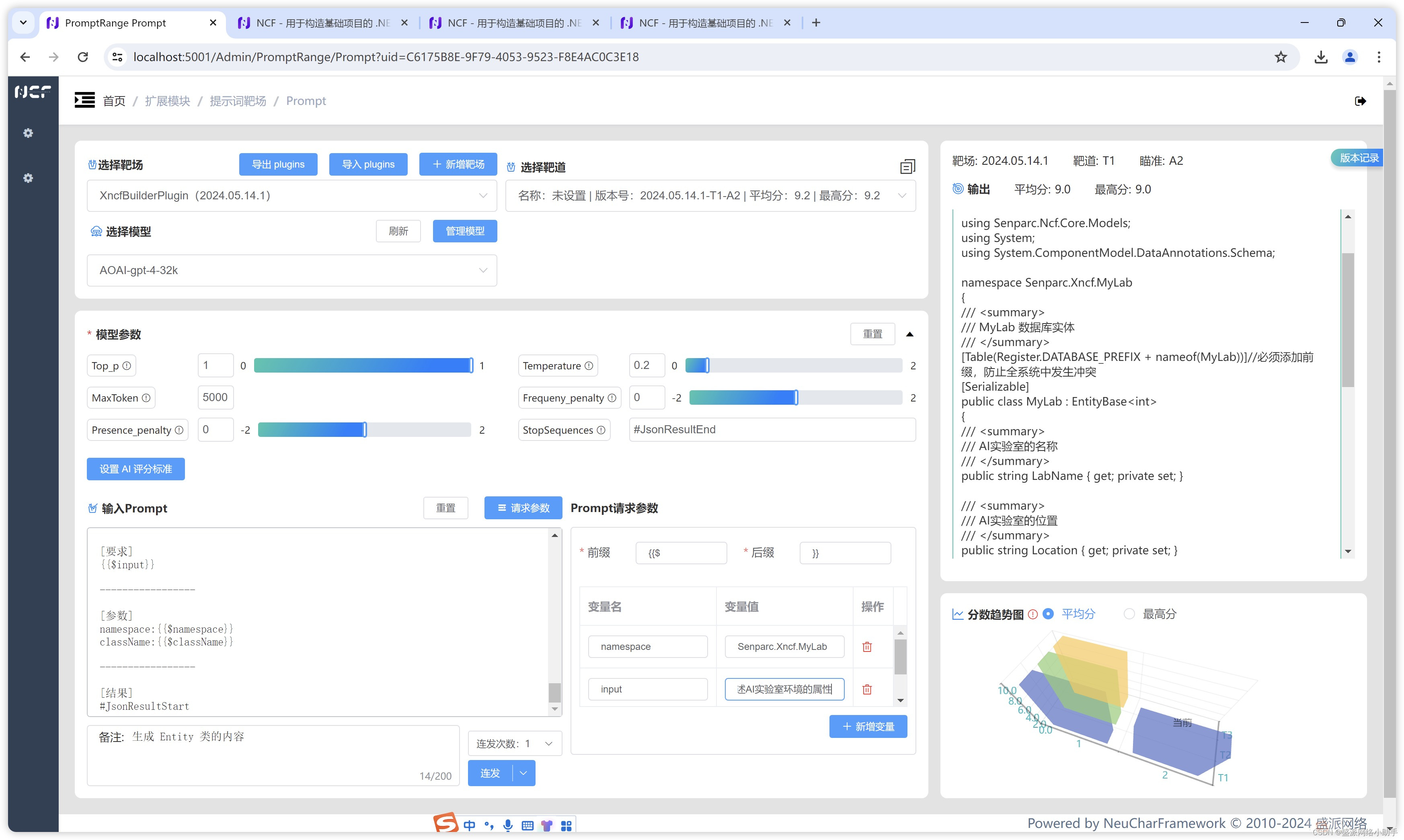Click first gear icon in sidebar

click(28, 133)
